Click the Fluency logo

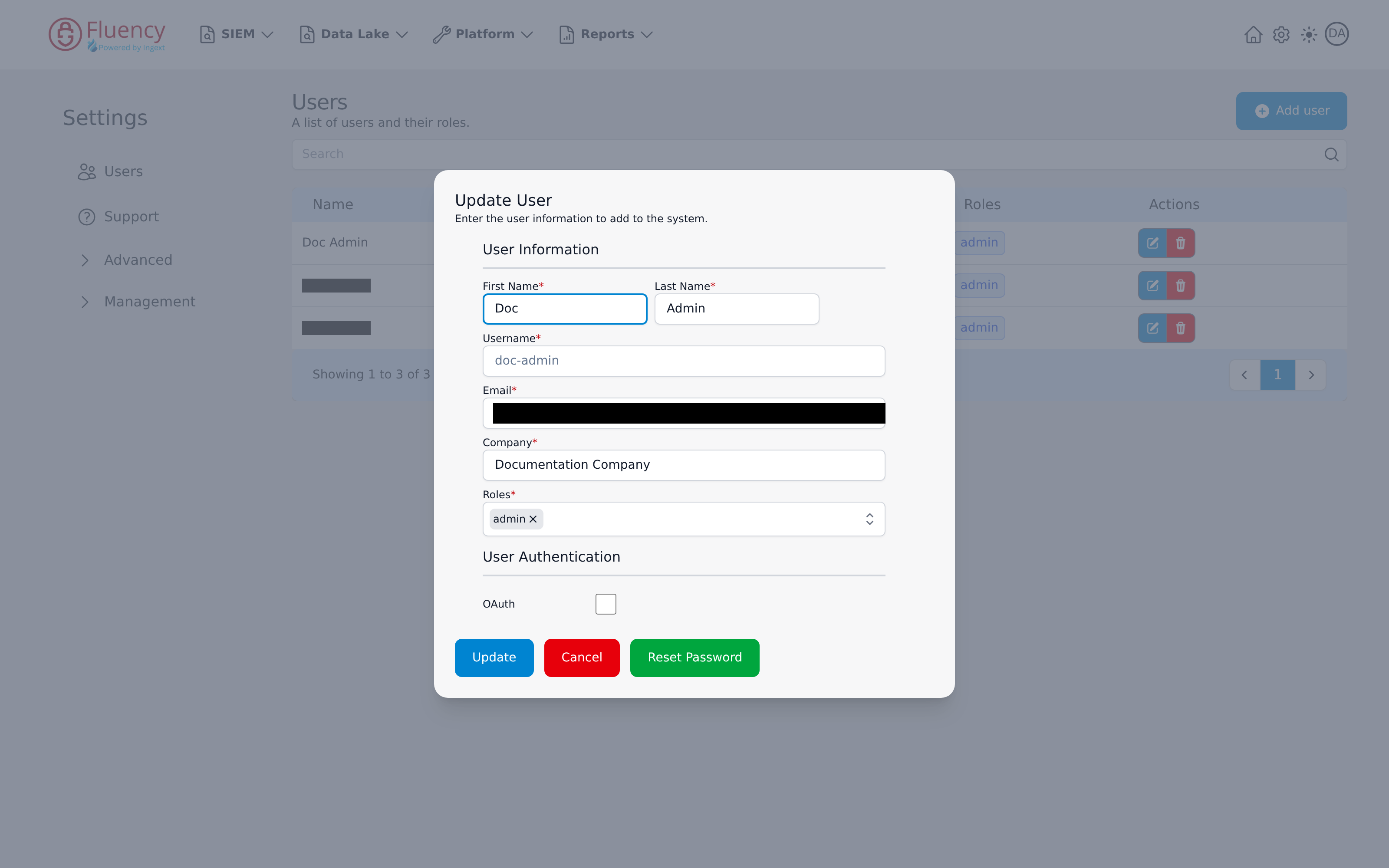tap(107, 34)
